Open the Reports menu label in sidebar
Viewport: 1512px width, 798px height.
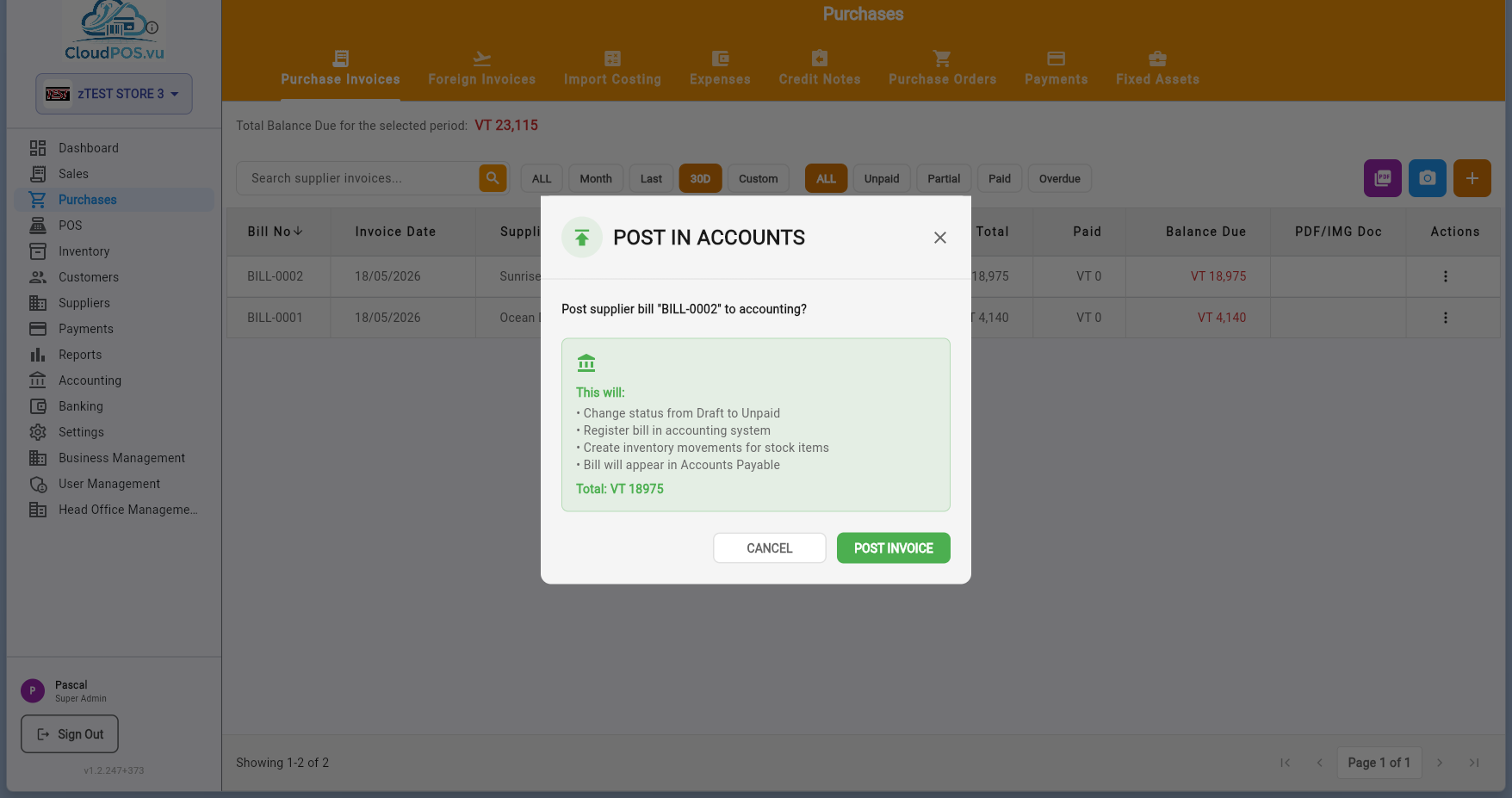click(x=80, y=355)
